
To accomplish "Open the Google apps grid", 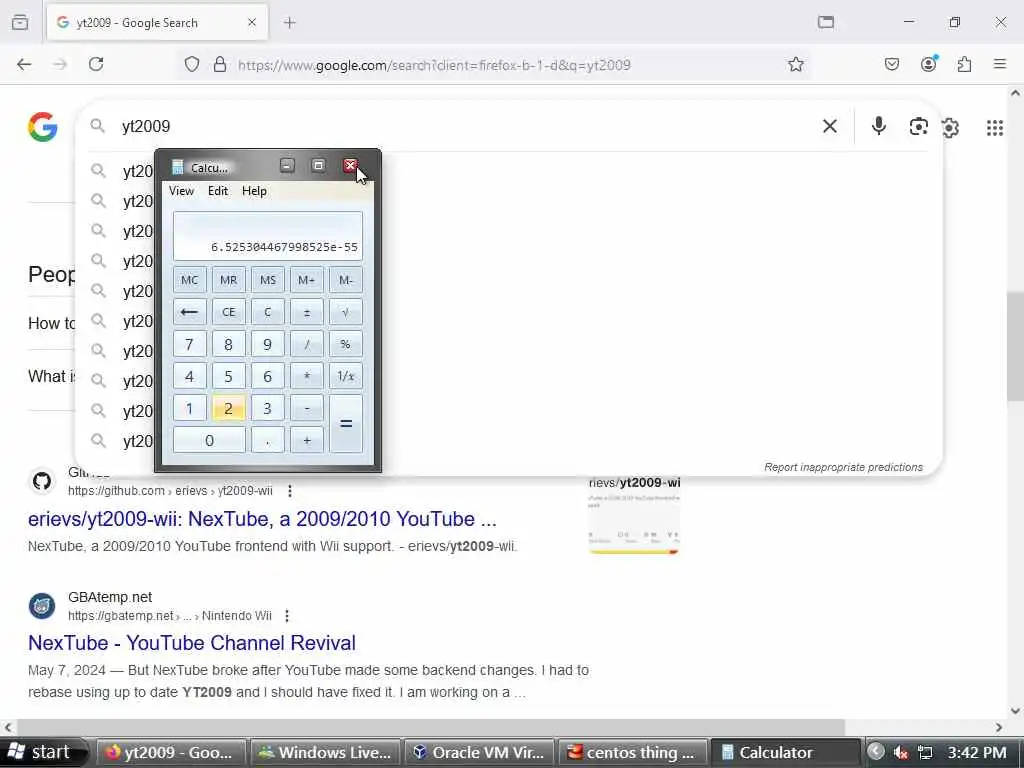I will coord(995,128).
